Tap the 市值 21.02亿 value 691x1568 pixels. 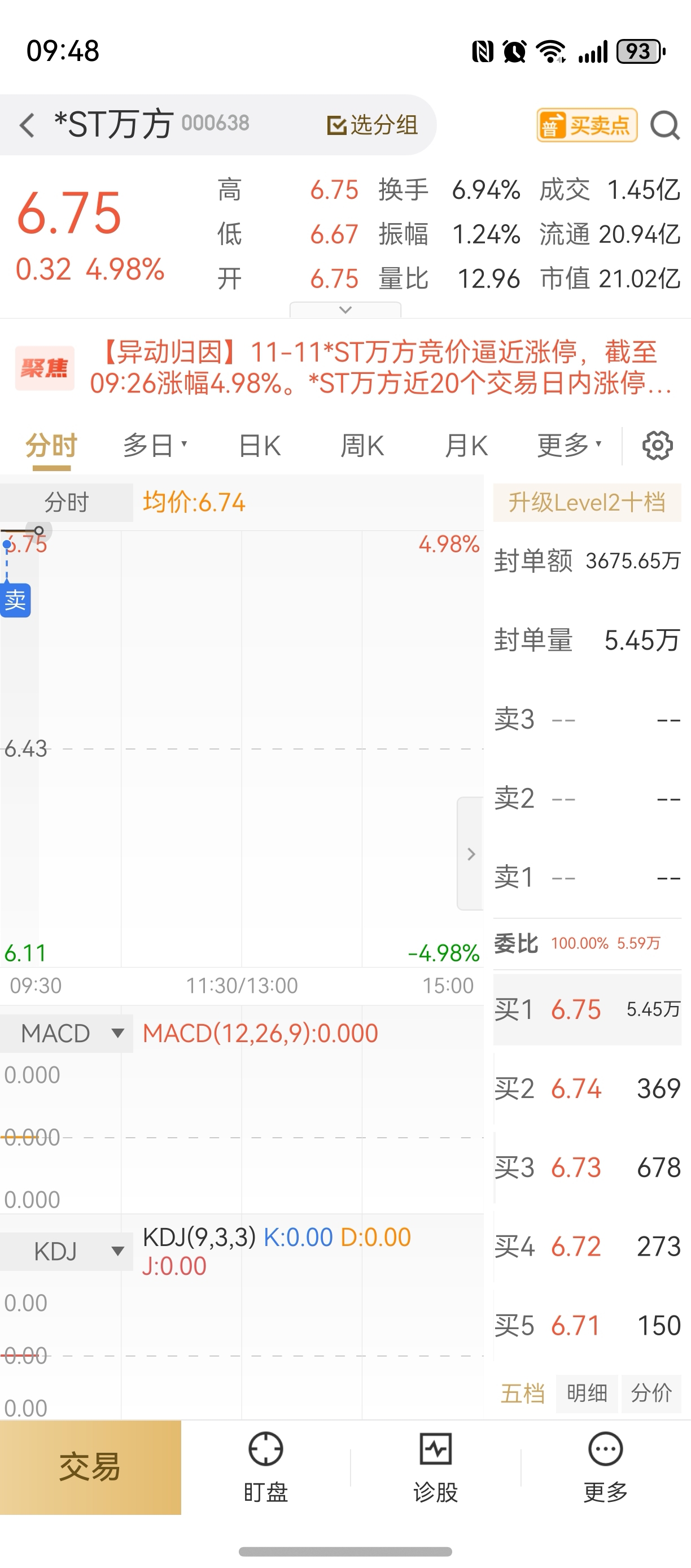tap(639, 279)
